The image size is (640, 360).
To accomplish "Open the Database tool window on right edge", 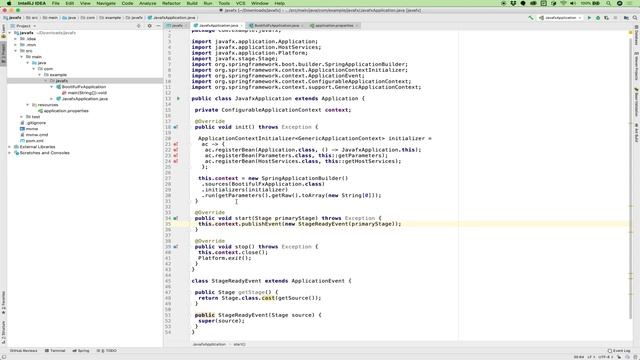I will (x=636, y=35).
